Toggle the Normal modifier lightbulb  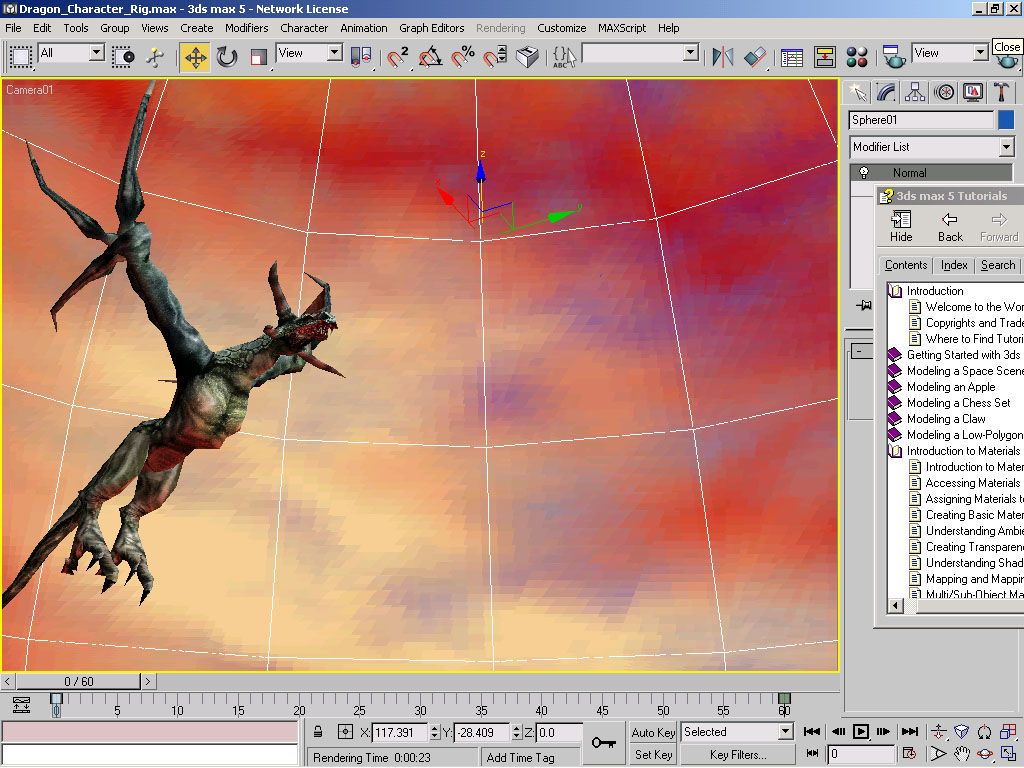pyautogui.click(x=865, y=173)
